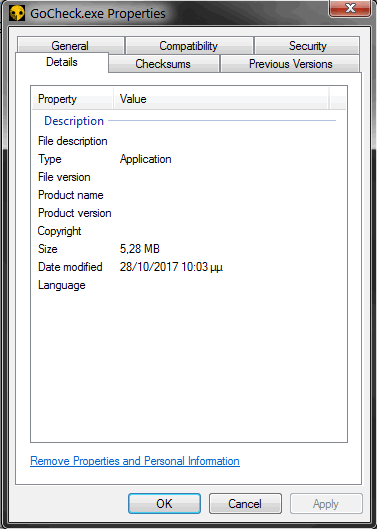Open Remove Properties and Personal Information link

tap(135, 461)
